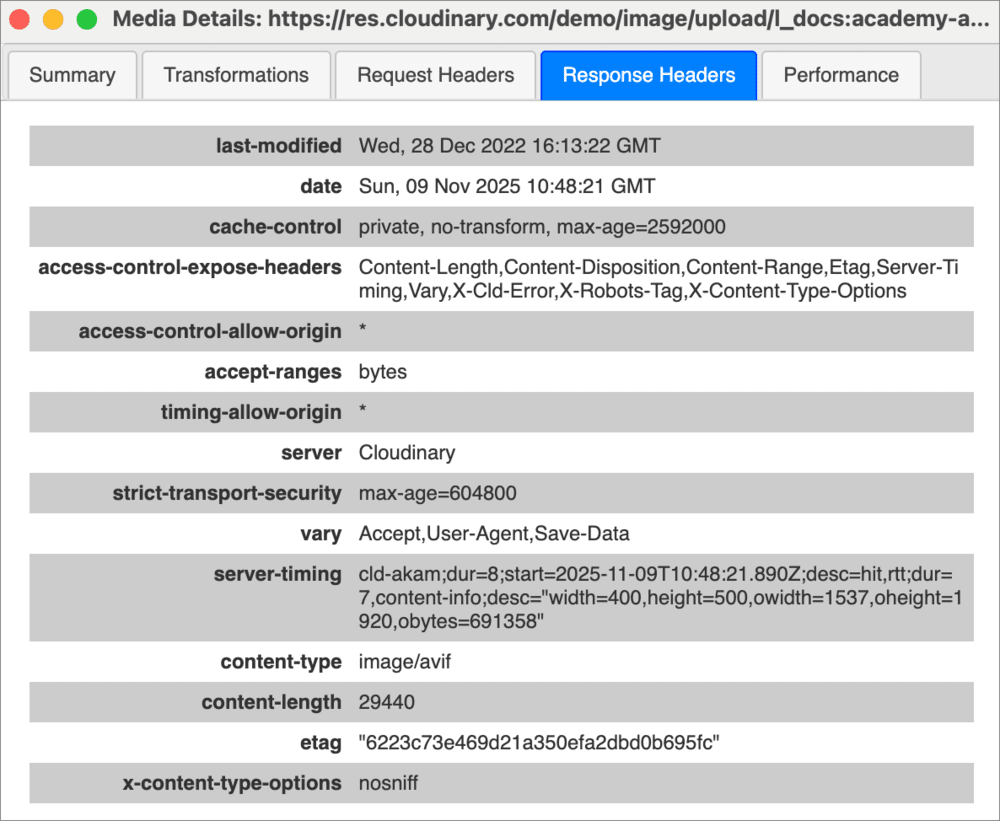Select the last-modified header row
Image resolution: width=1000 pixels, height=821 pixels.
pyautogui.click(x=500, y=146)
